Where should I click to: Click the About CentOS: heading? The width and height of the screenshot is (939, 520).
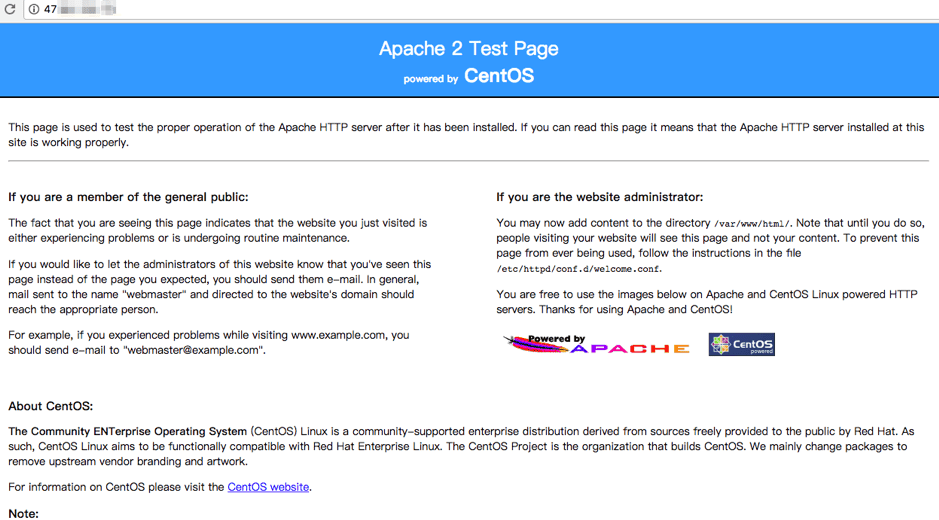(x=51, y=406)
